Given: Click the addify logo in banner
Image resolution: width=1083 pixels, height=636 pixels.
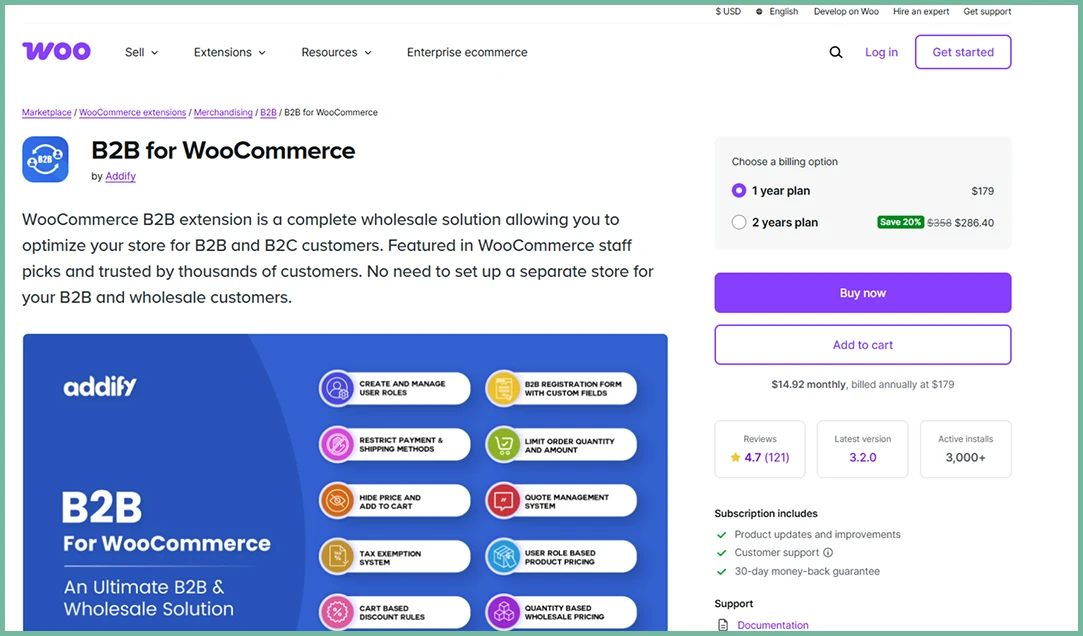Looking at the screenshot, I should [x=100, y=387].
